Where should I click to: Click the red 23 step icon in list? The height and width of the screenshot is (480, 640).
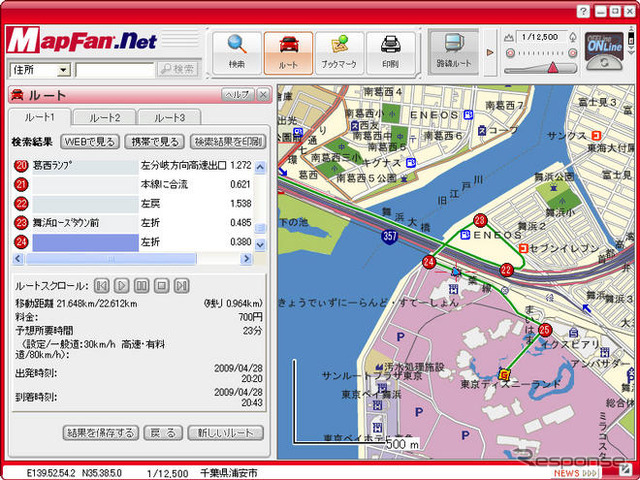(21, 223)
